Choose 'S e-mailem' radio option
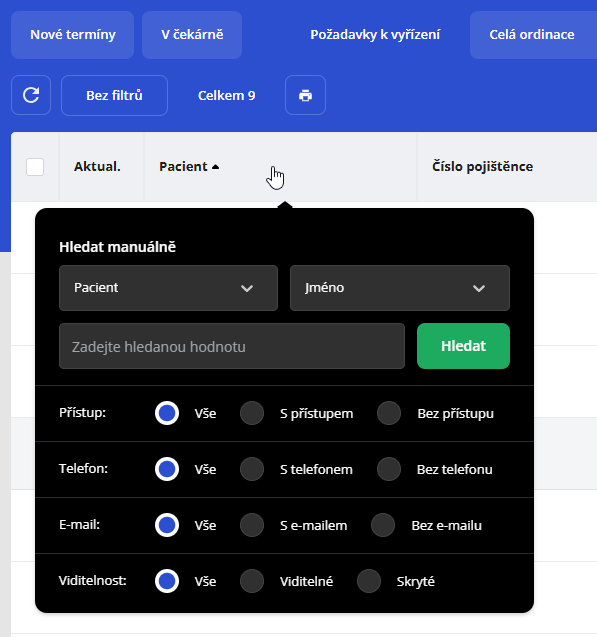 coord(252,525)
